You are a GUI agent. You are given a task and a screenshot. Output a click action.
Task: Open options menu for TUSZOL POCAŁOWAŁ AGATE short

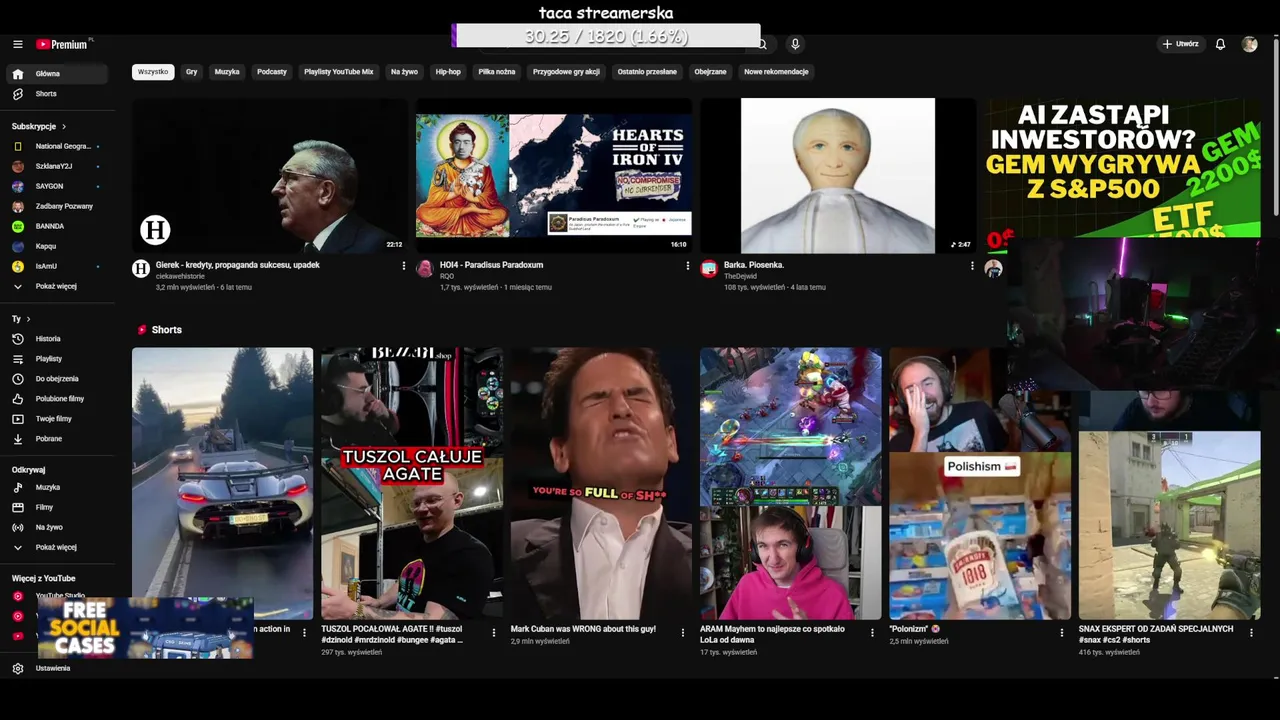493,632
